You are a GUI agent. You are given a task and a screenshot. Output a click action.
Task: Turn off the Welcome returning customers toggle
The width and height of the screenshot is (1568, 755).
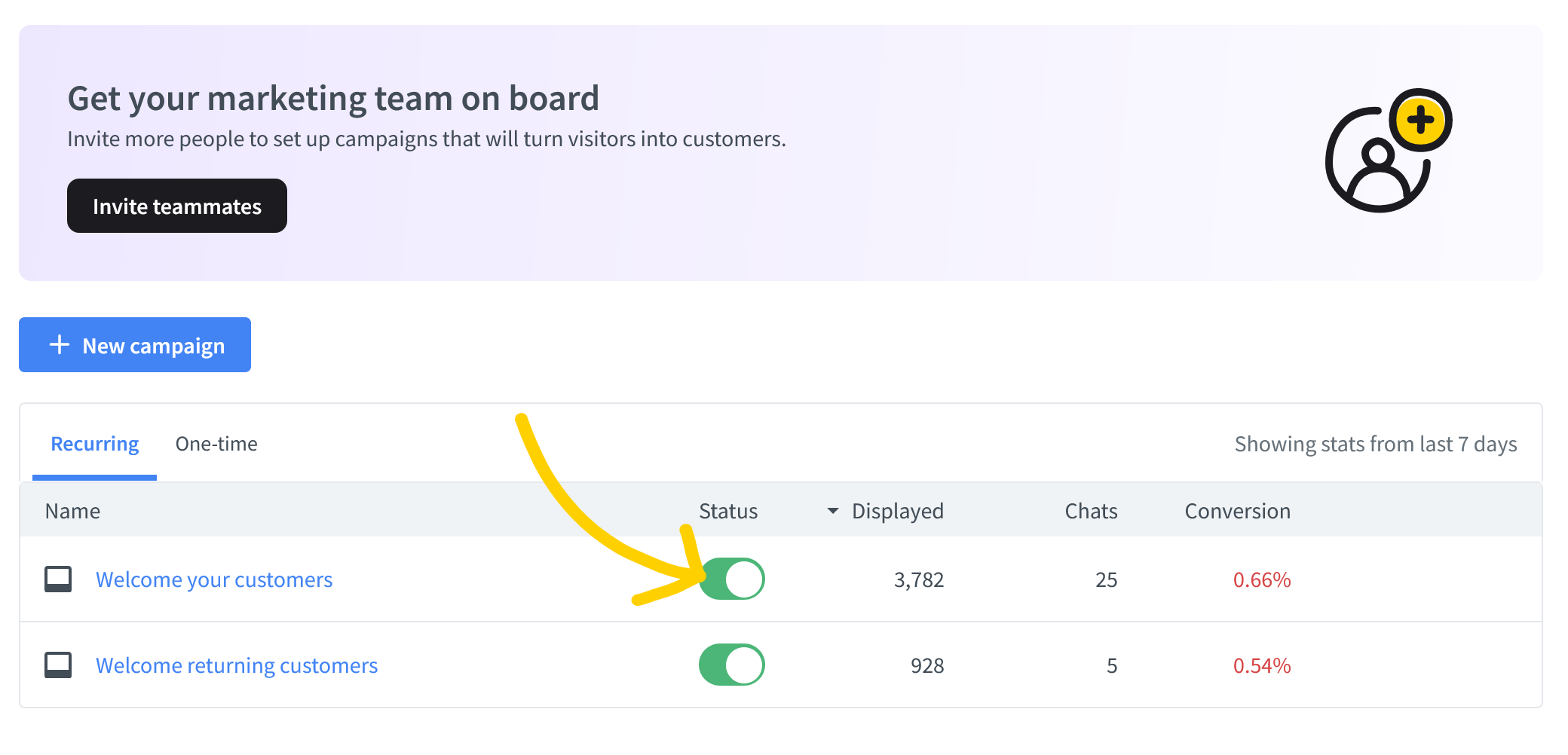(x=731, y=665)
